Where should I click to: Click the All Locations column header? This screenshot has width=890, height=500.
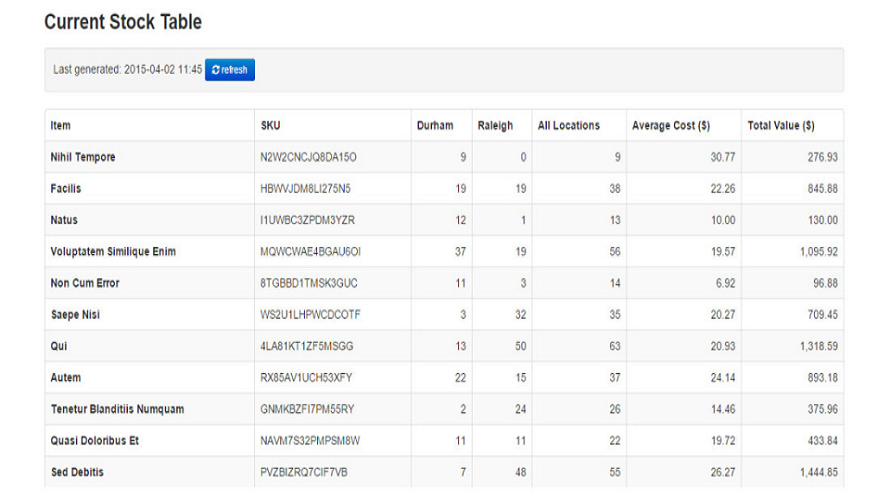(x=569, y=126)
